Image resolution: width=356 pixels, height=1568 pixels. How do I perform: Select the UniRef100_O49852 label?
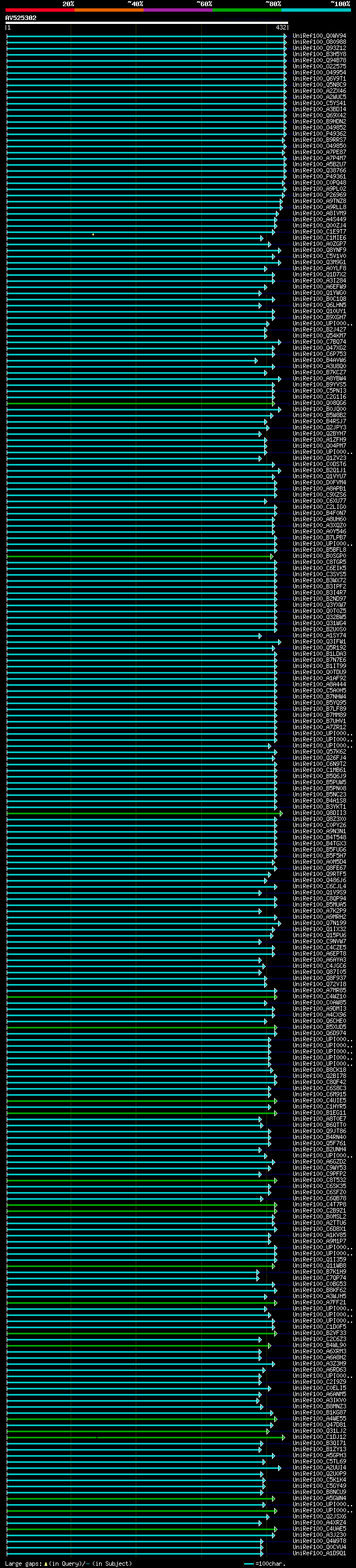coord(319,127)
